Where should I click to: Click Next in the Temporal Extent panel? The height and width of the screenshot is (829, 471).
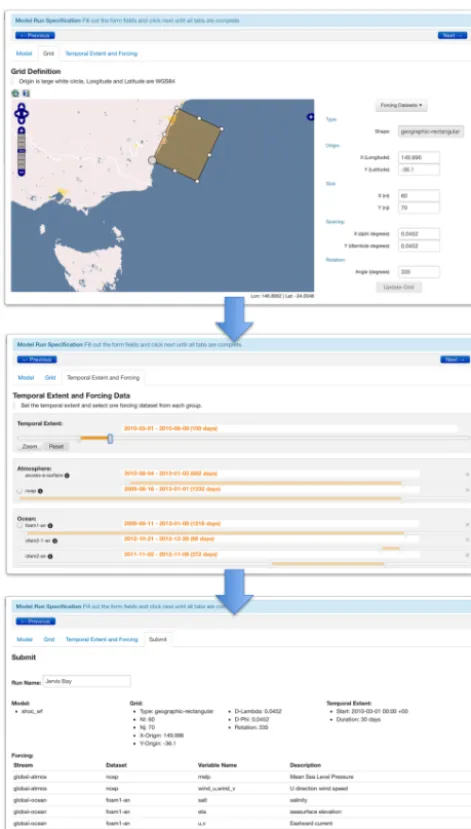(x=455, y=360)
